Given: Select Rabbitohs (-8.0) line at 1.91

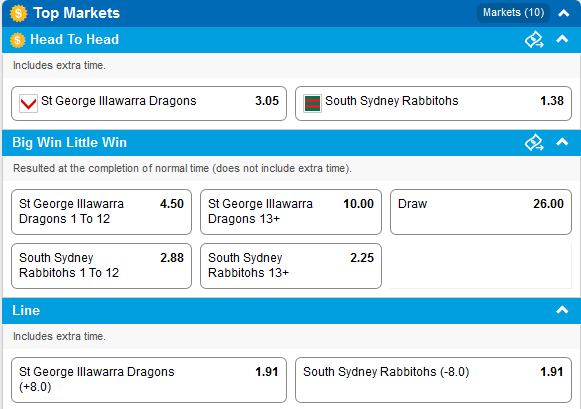Looking at the screenshot, I should (x=433, y=380).
